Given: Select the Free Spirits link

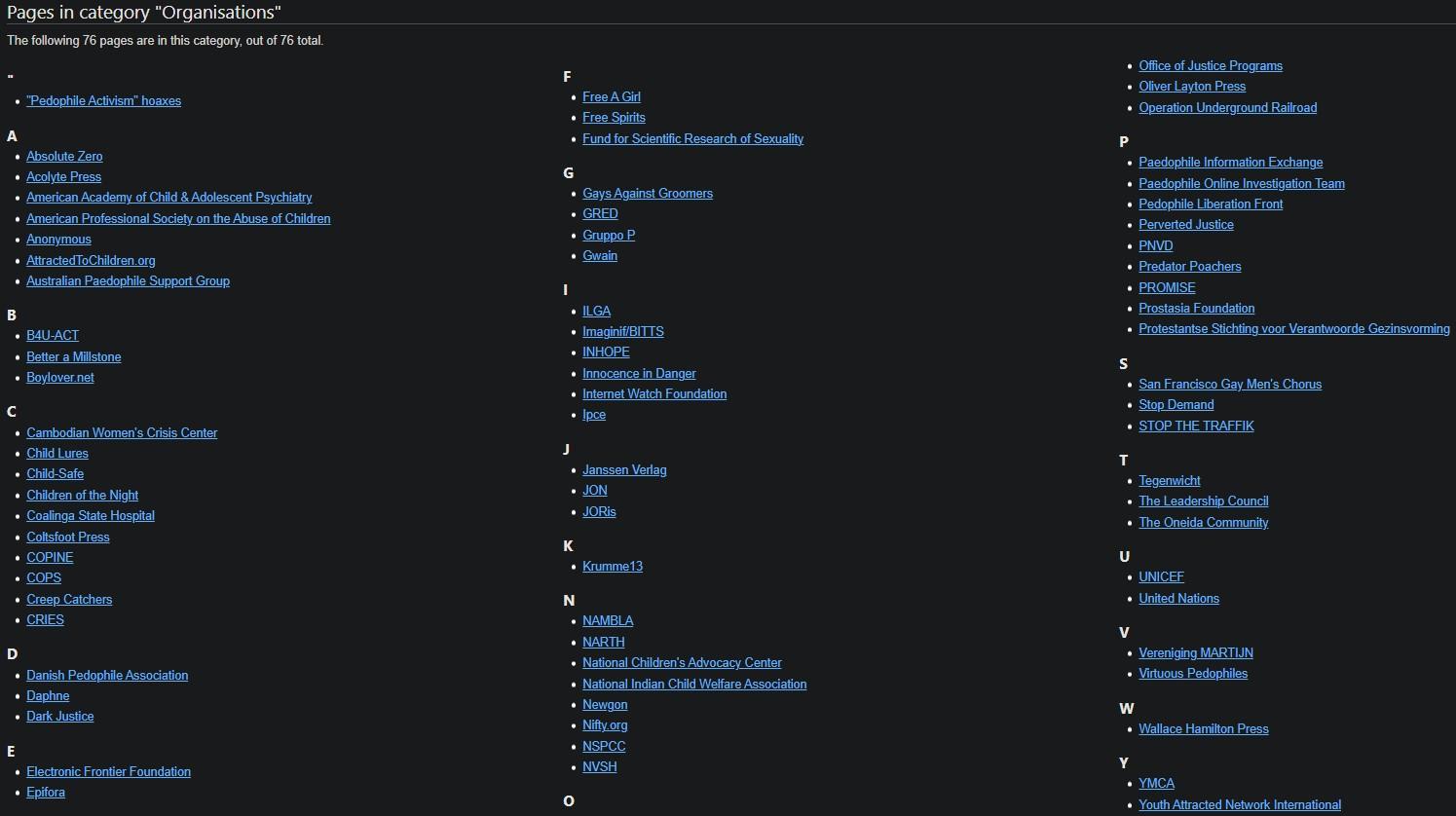Looking at the screenshot, I should pyautogui.click(x=614, y=117).
